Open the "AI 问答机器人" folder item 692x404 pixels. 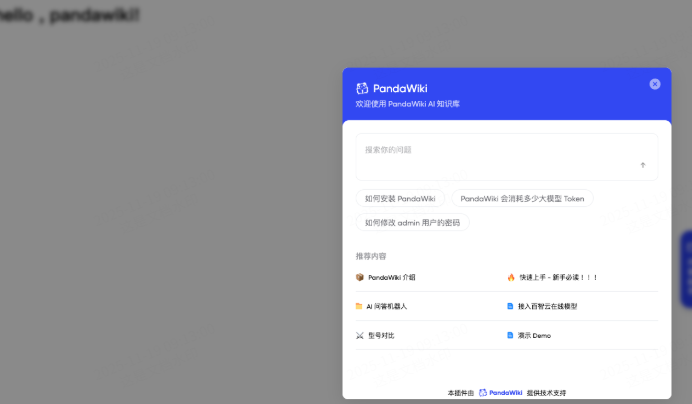tap(387, 306)
